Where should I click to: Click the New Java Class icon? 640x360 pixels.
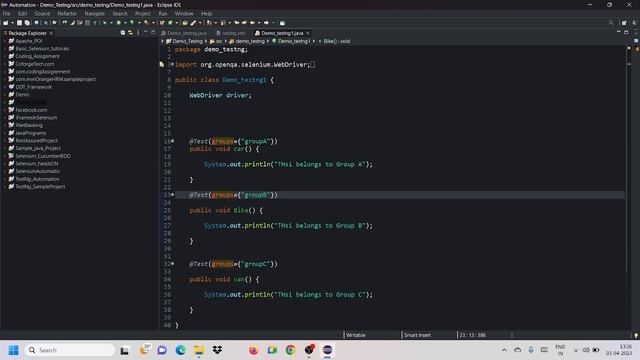click(x=170, y=23)
